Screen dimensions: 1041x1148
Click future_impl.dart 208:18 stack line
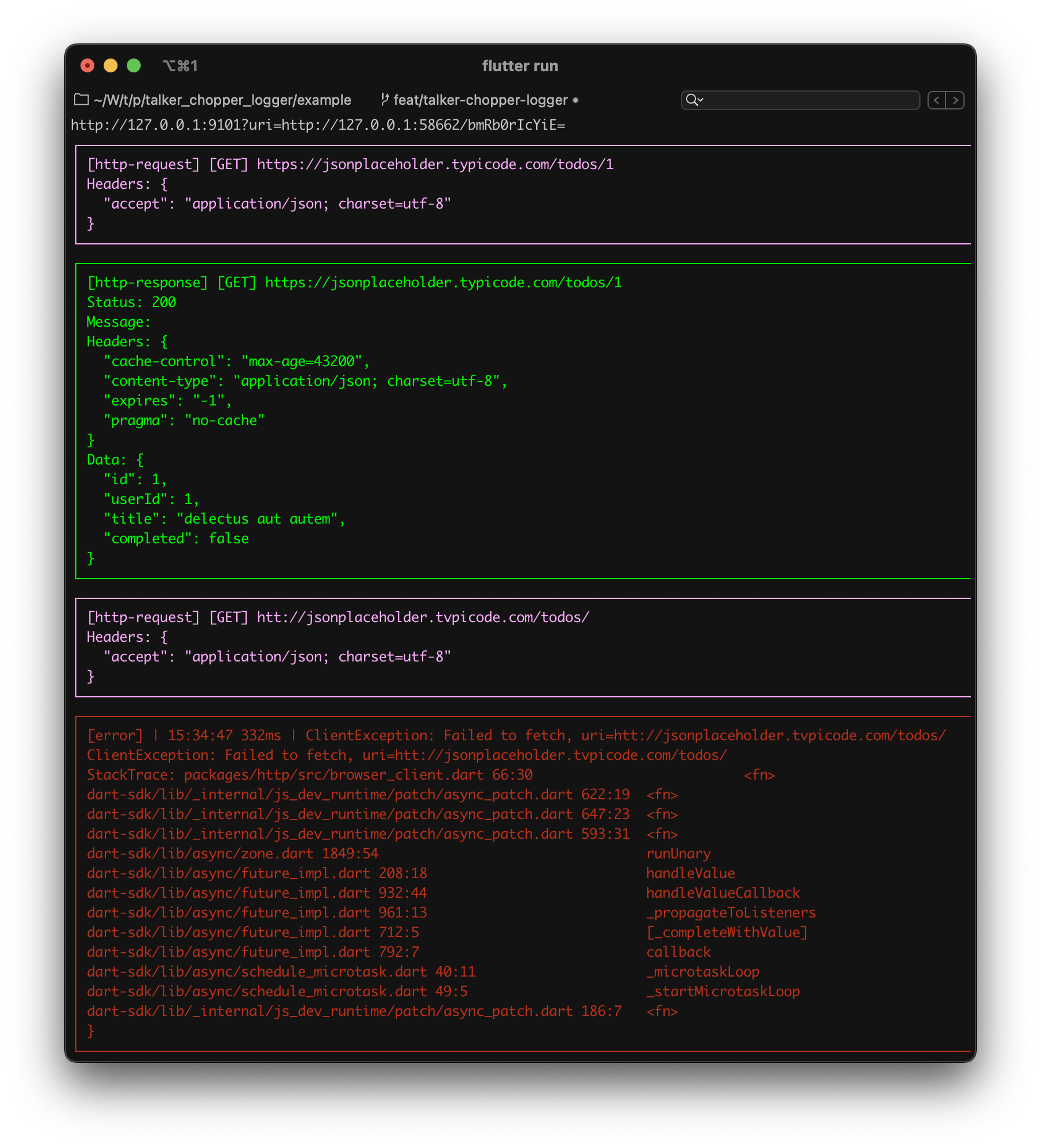click(x=257, y=873)
